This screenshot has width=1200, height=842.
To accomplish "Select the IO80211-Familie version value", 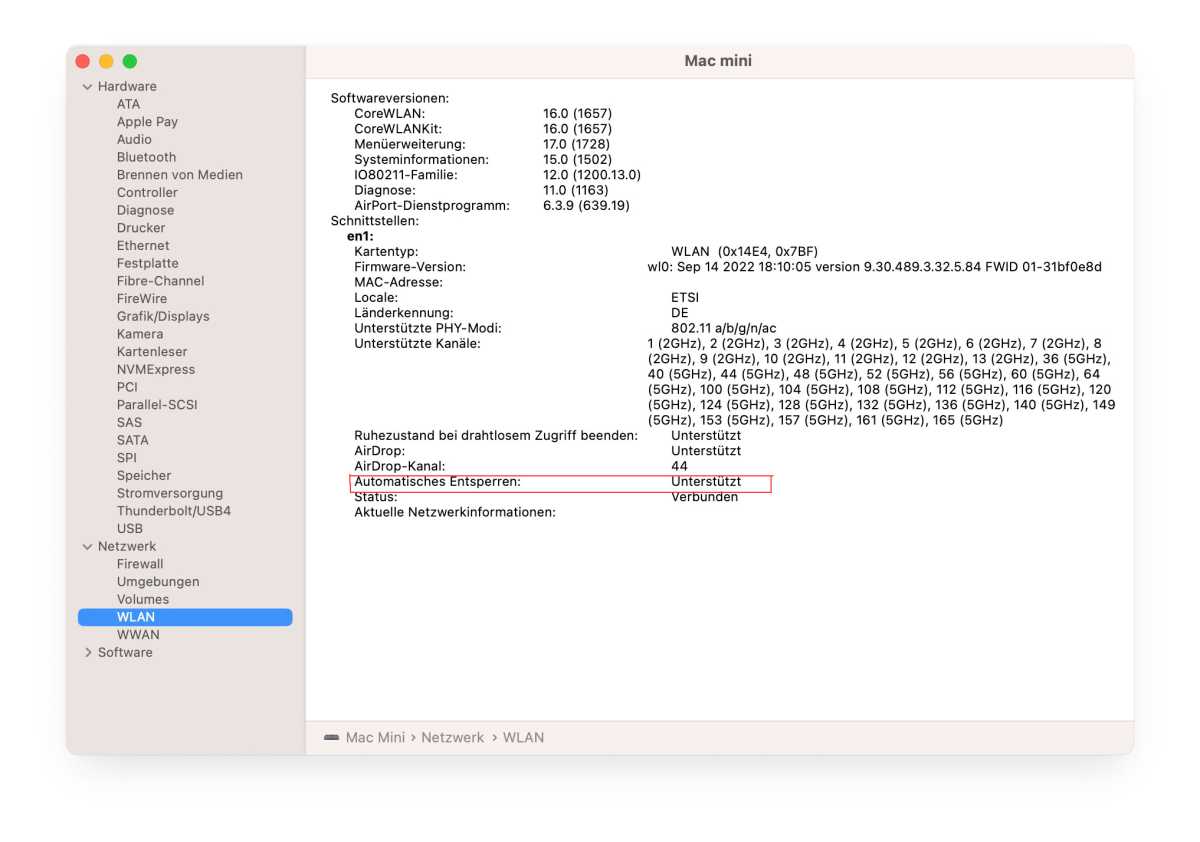I will pos(592,175).
